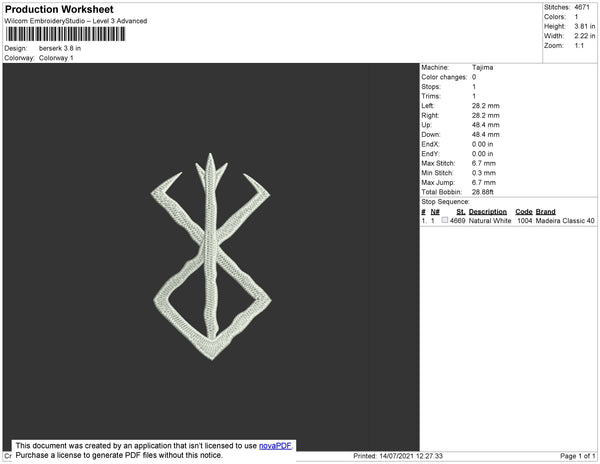The width and height of the screenshot is (600, 464).
Task: Select the Stop Sequence label
Action: pyautogui.click(x=445, y=202)
